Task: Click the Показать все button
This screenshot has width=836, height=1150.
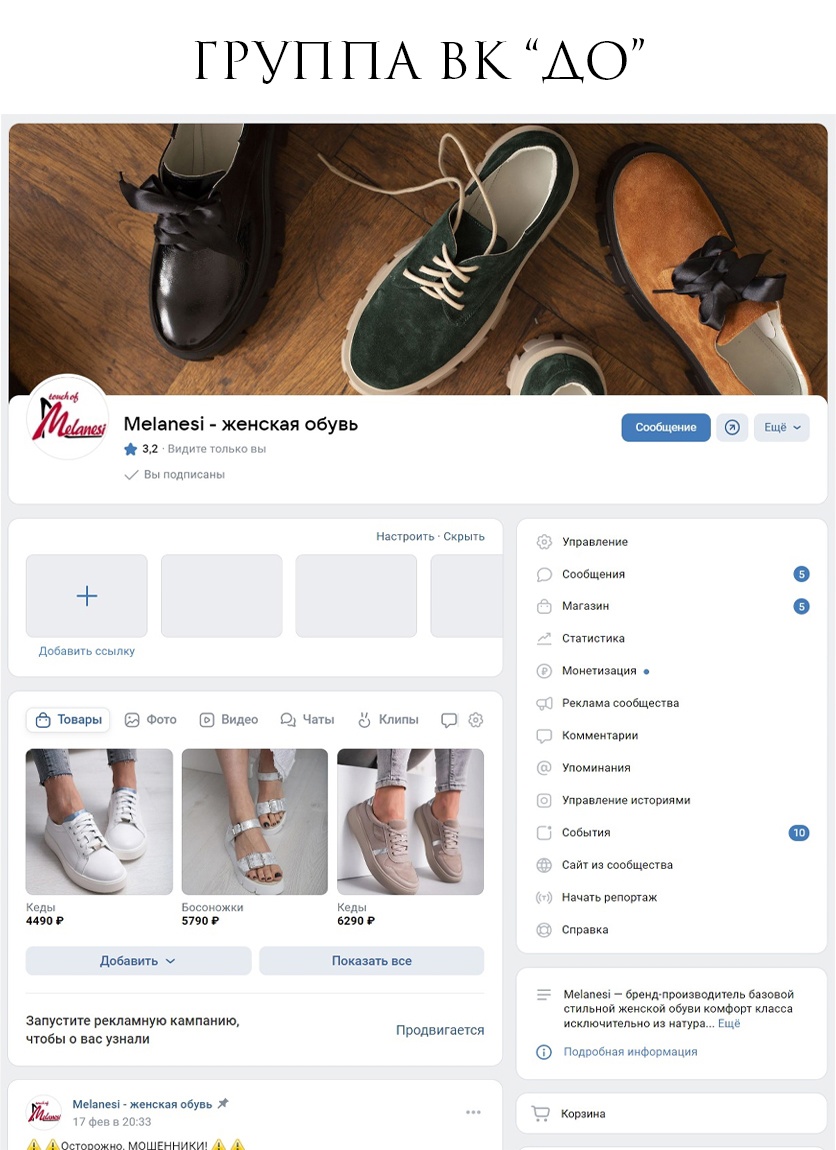Action: pos(372,961)
